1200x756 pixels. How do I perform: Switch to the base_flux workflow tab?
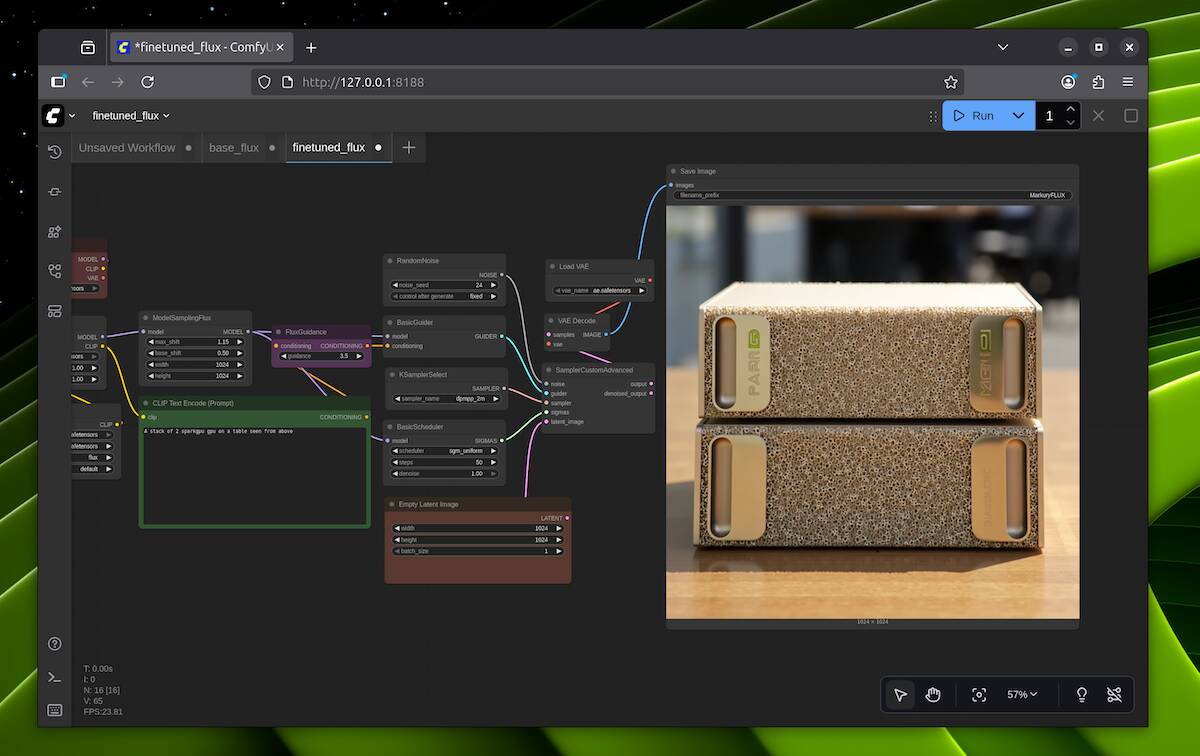pos(233,148)
